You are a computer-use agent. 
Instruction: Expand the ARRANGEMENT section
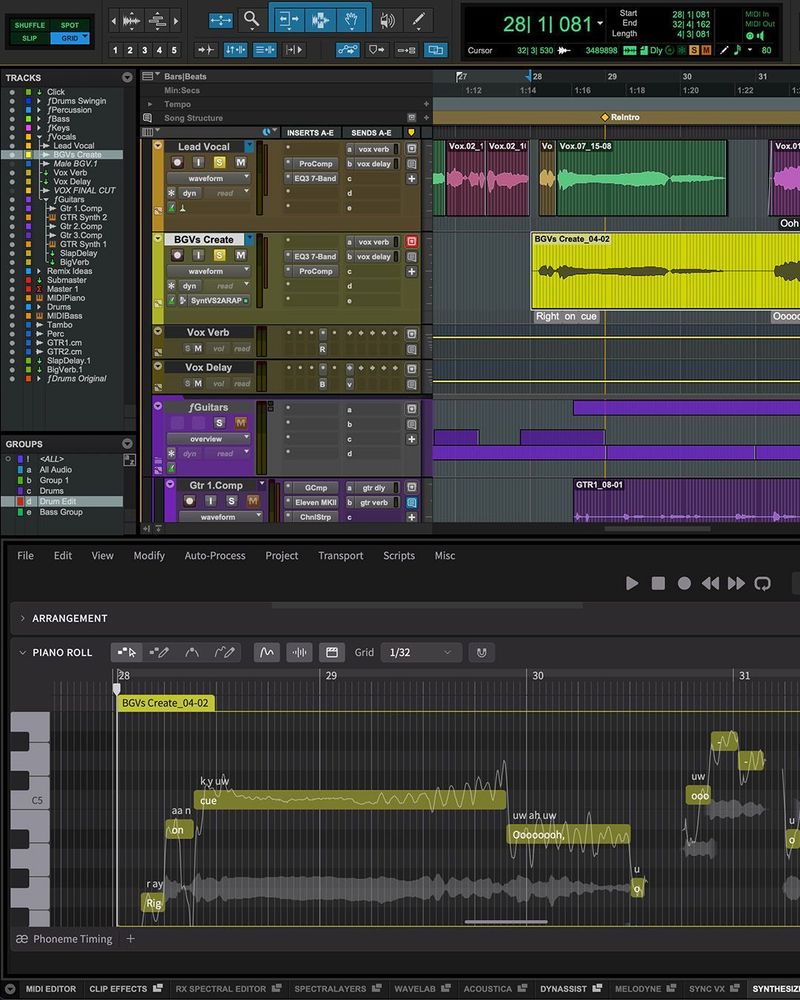click(23, 618)
